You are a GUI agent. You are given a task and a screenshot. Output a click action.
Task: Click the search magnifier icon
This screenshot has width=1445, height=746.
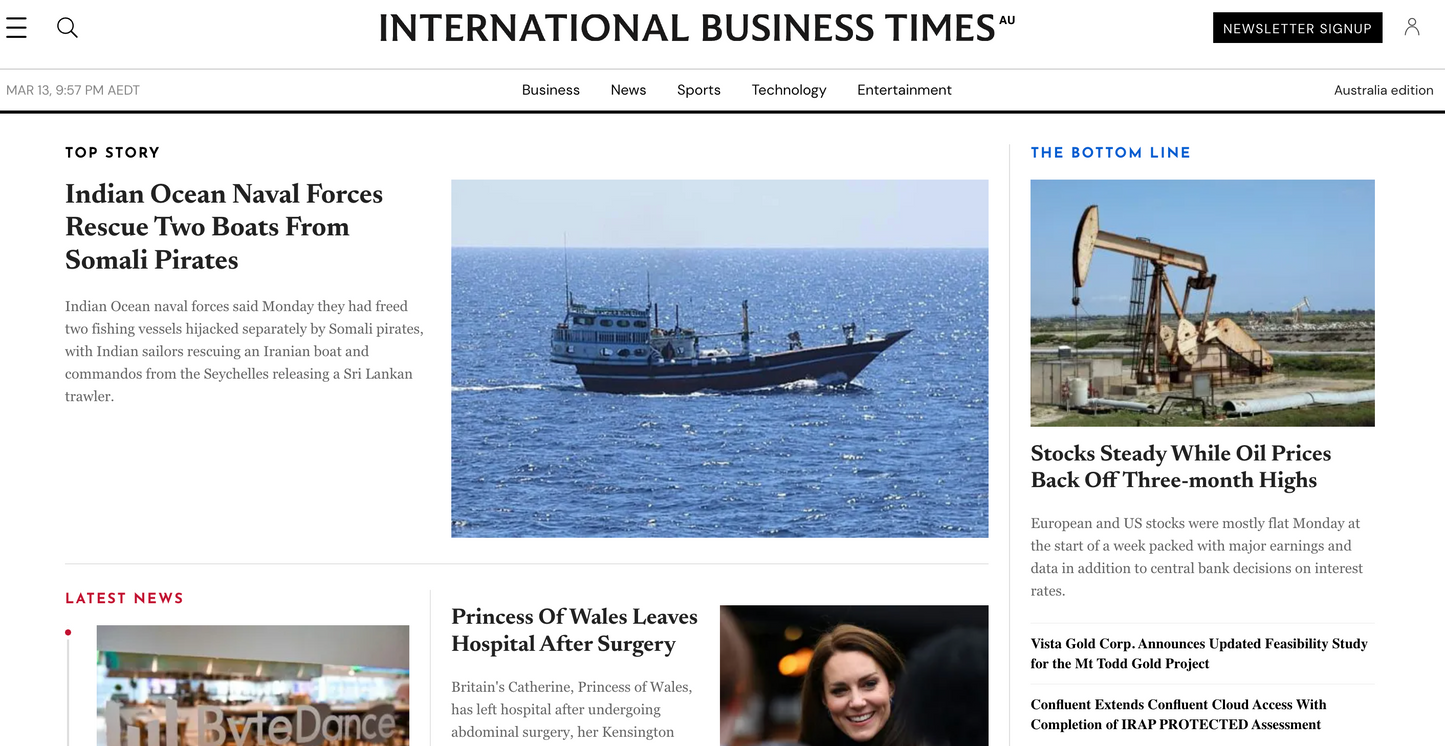pyautogui.click(x=67, y=28)
